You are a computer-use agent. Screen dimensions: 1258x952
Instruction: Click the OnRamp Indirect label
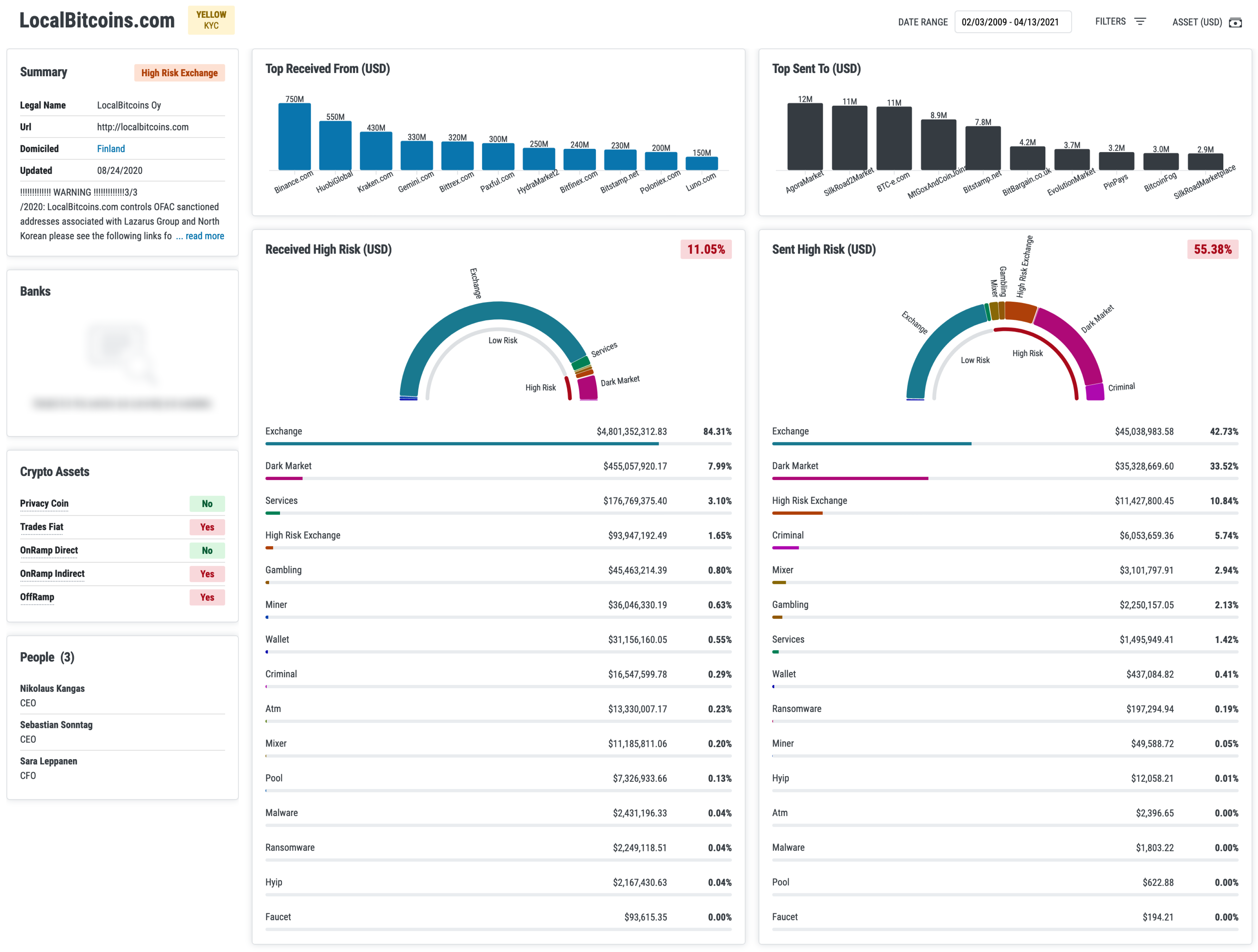coord(52,574)
